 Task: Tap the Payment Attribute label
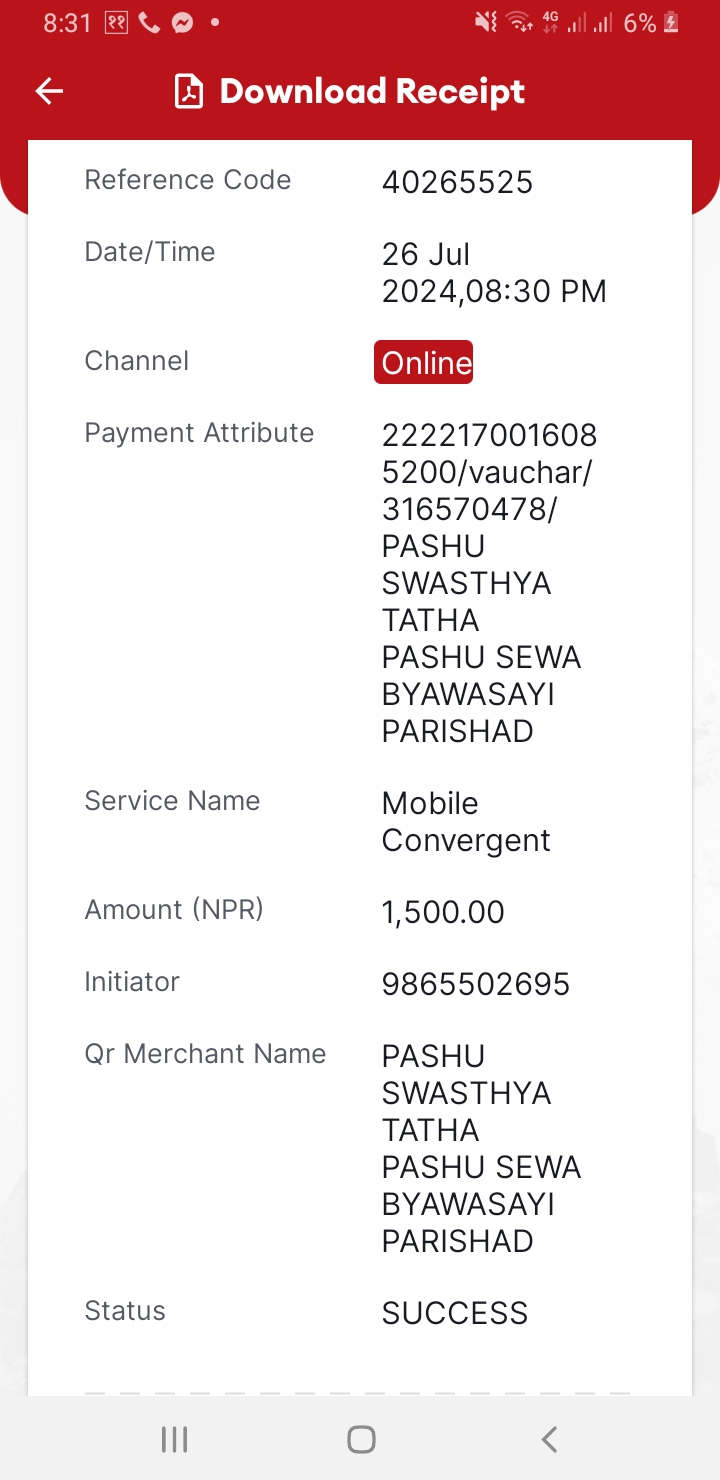point(199,433)
